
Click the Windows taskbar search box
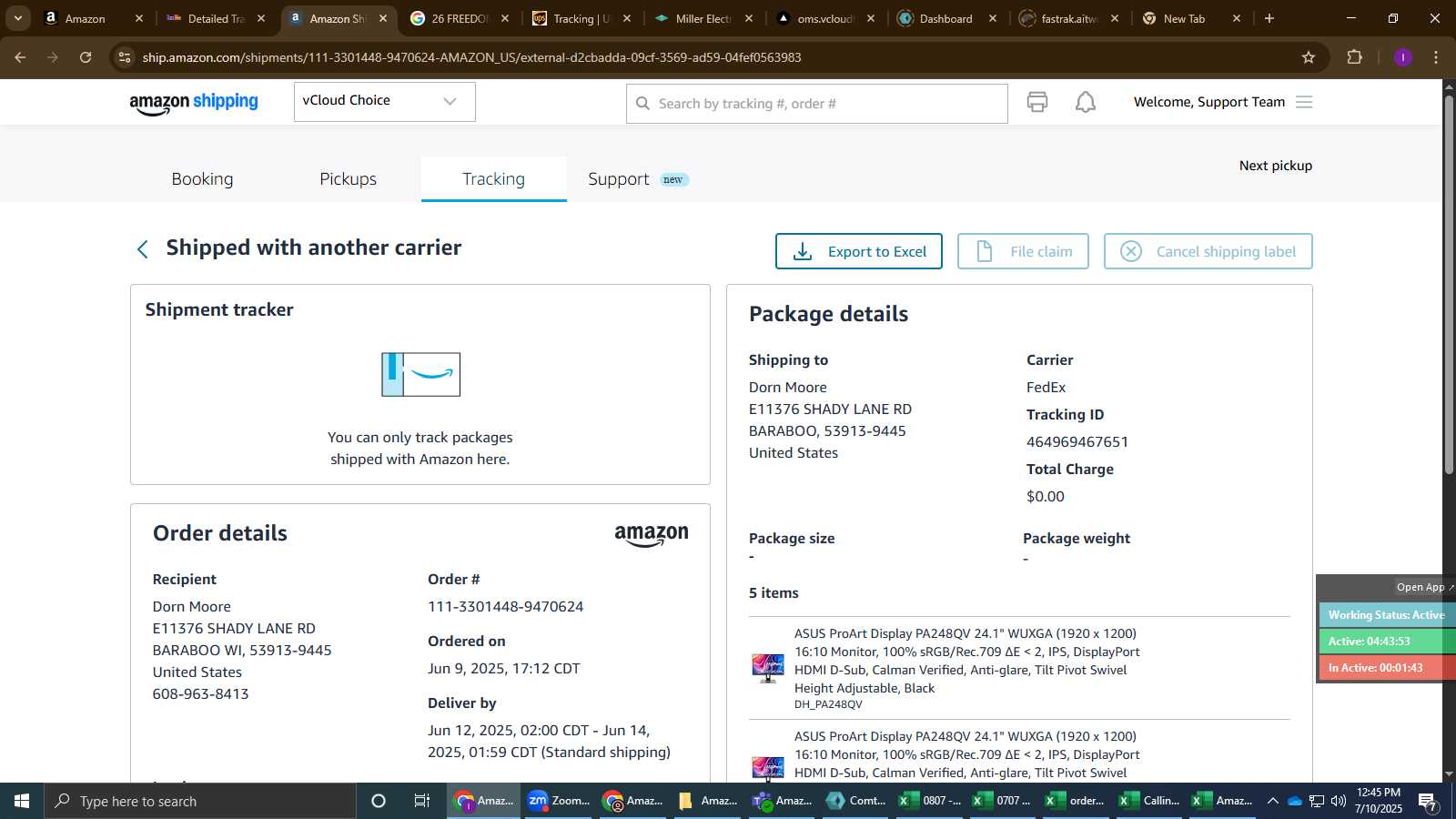(x=200, y=801)
